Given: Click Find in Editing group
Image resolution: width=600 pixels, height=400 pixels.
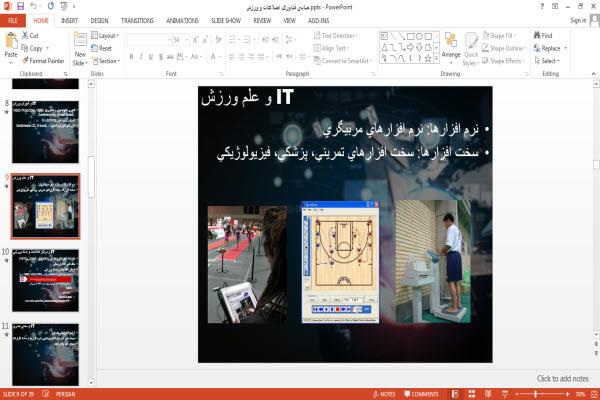Looking at the screenshot, I should click(543, 36).
